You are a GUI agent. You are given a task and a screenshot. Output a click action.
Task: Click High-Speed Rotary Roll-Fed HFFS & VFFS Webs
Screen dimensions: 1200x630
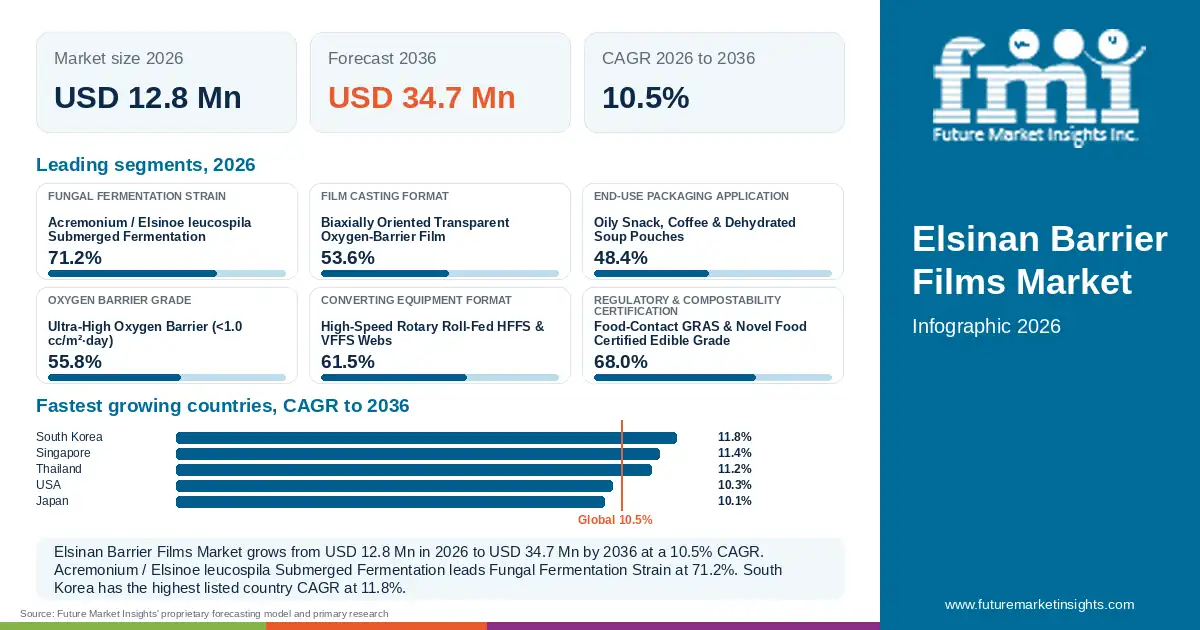click(x=433, y=333)
